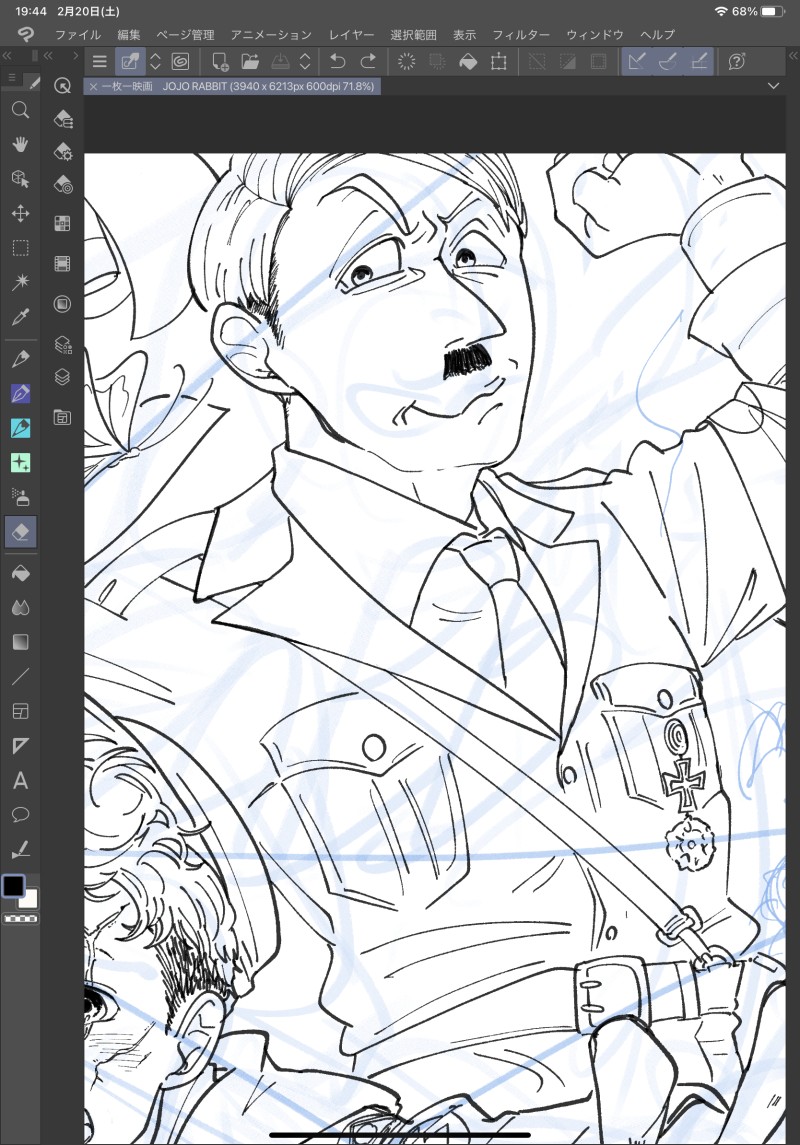
Task: Open the アニメーション menu
Action: (271, 35)
